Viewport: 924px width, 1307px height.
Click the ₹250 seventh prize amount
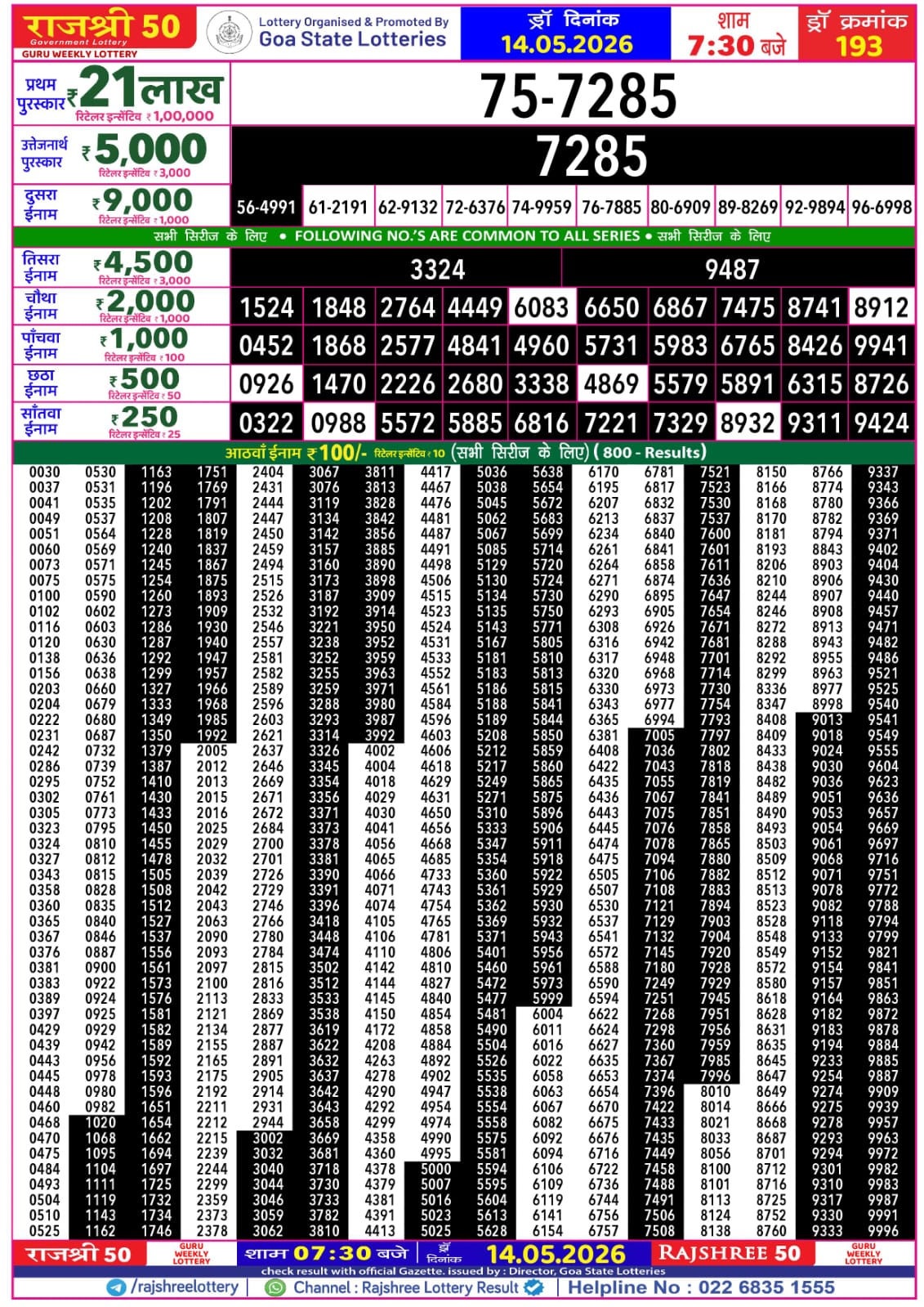(x=145, y=417)
